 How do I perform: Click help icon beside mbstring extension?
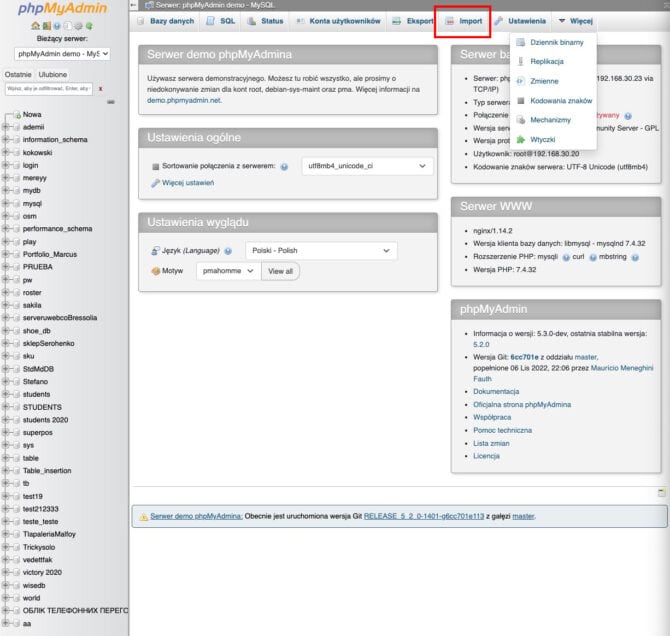click(x=635, y=257)
